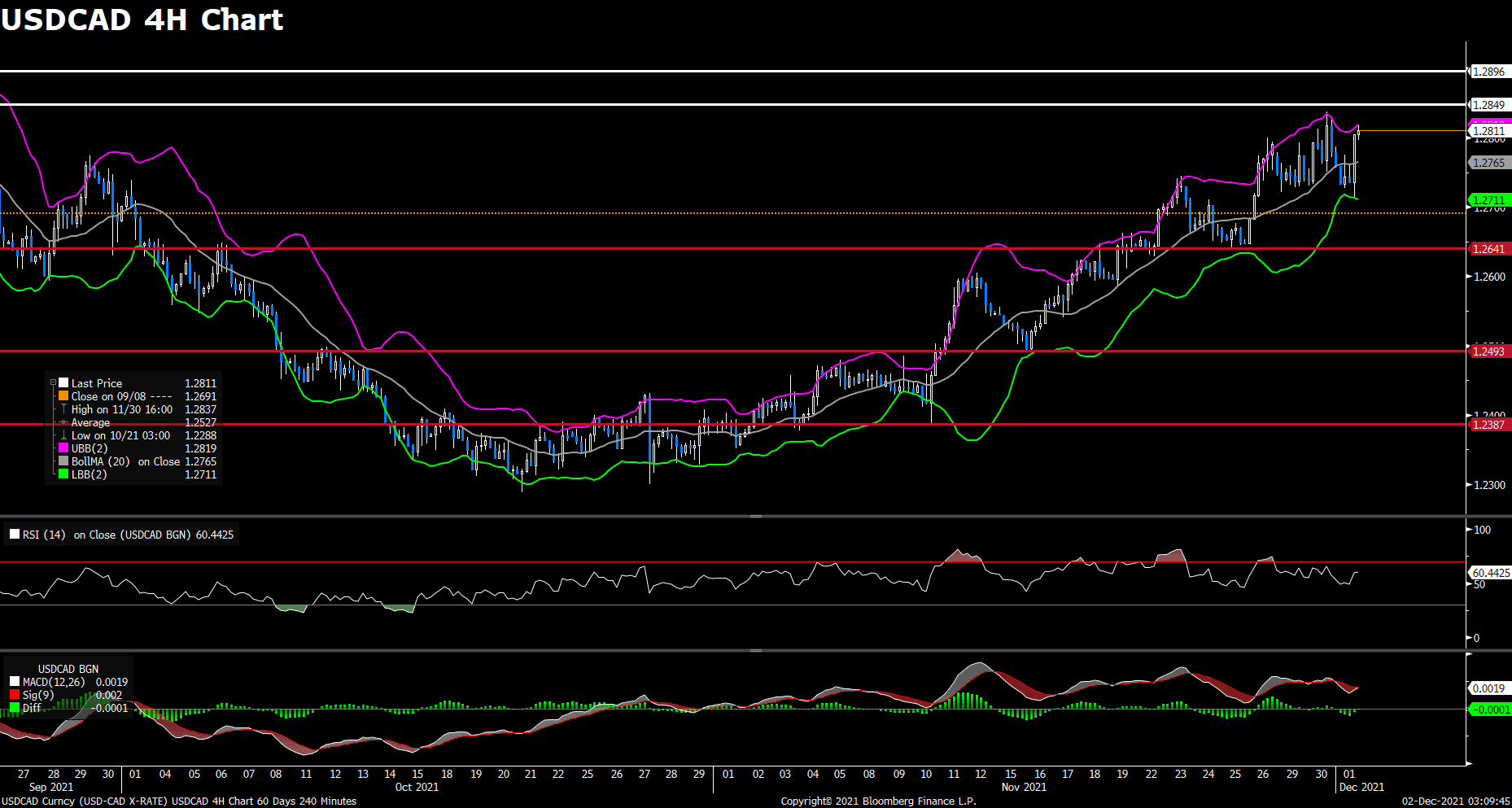Select the 1.2811 last price tag

click(x=1489, y=131)
